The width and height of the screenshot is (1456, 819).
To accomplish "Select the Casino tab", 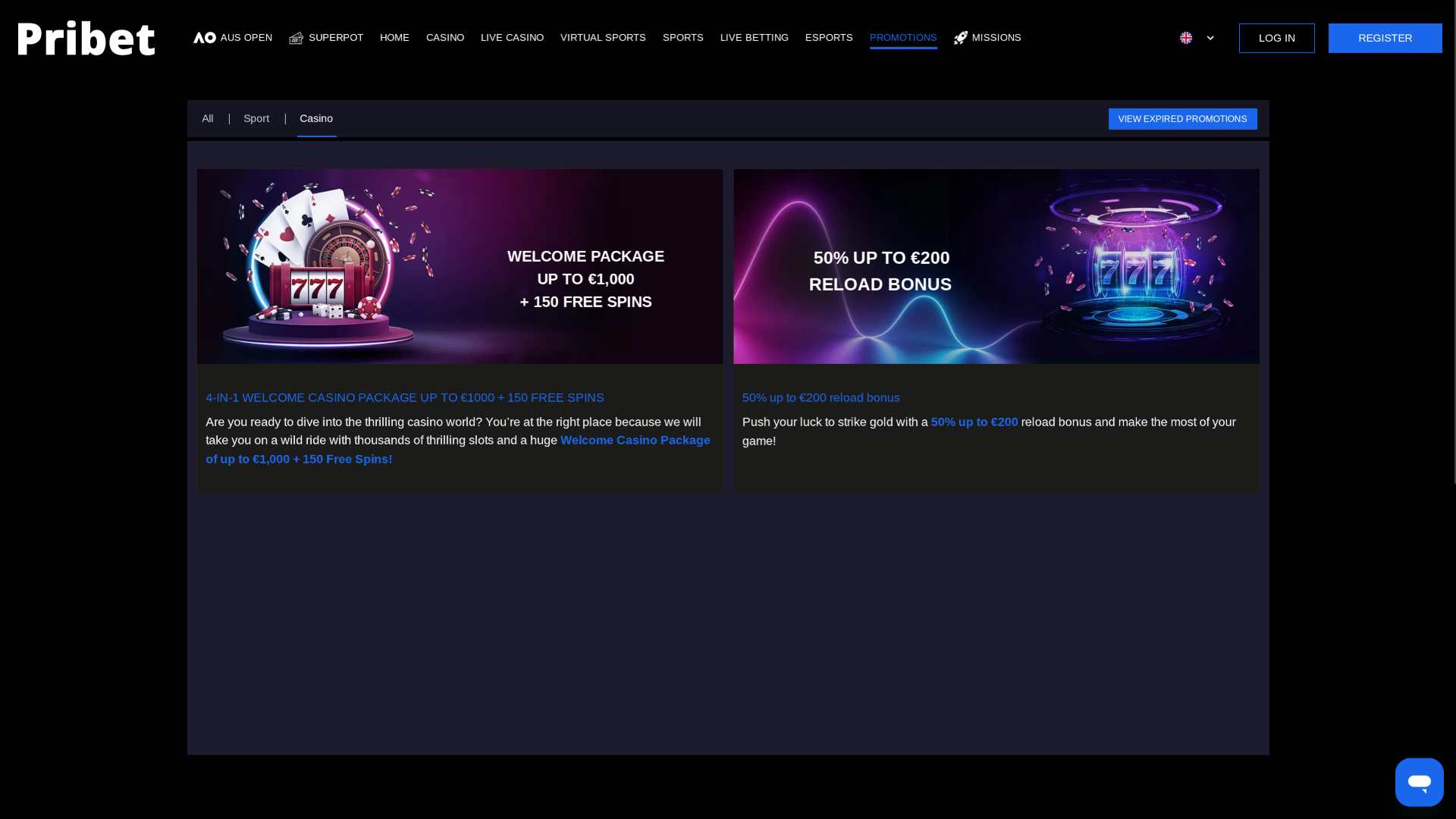I will click(x=316, y=118).
